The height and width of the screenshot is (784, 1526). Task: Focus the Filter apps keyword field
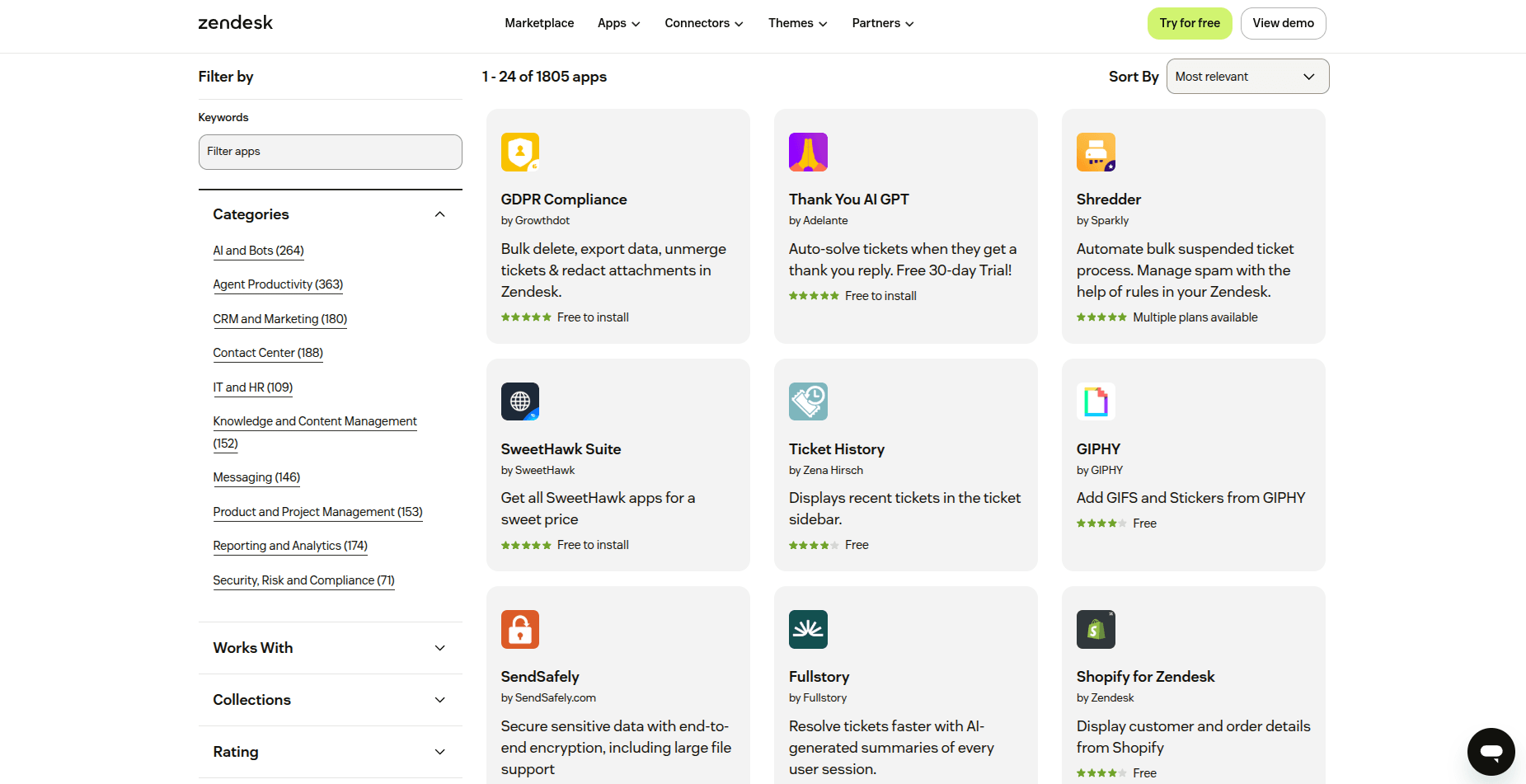click(330, 152)
